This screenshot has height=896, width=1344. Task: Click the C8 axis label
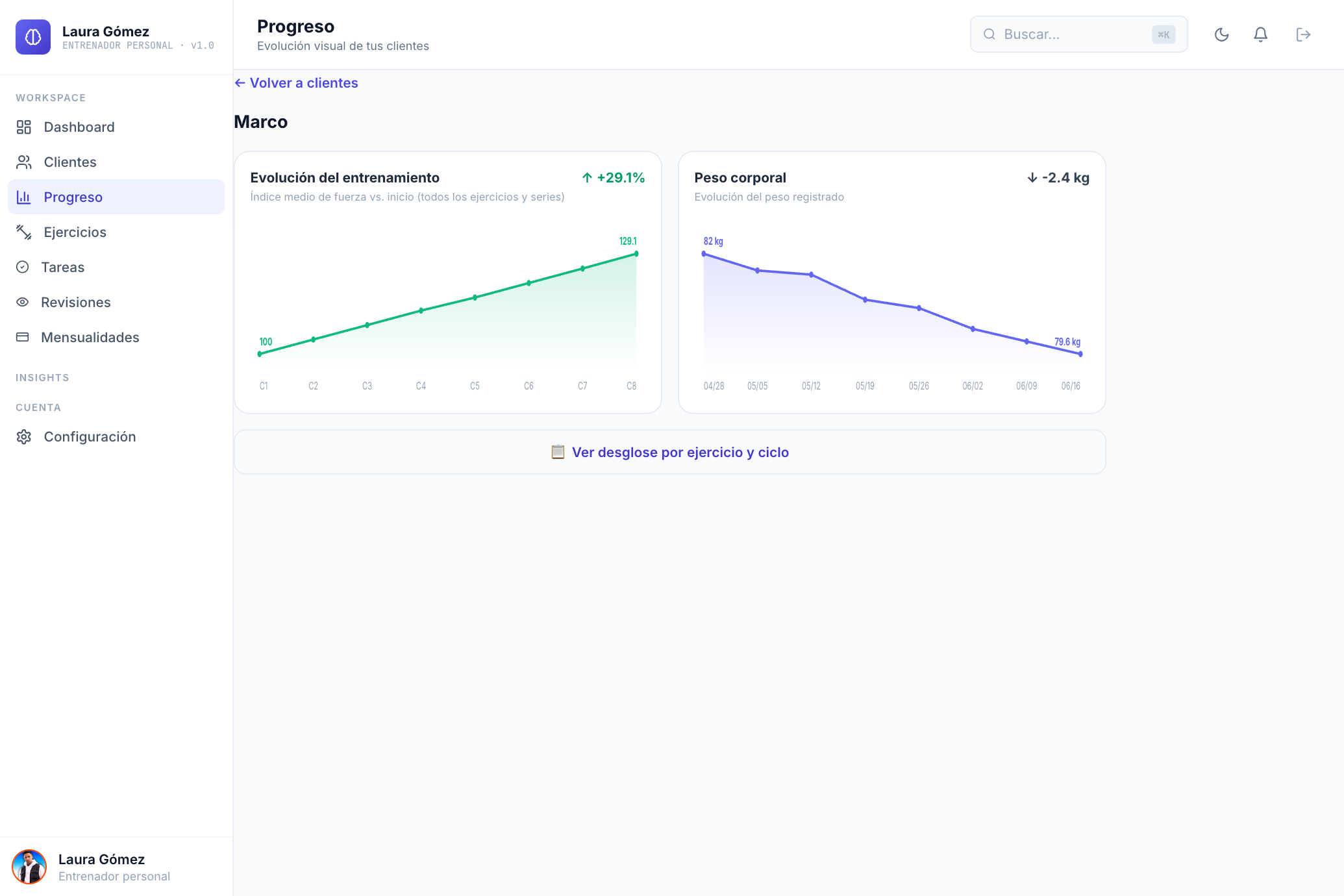click(x=631, y=386)
